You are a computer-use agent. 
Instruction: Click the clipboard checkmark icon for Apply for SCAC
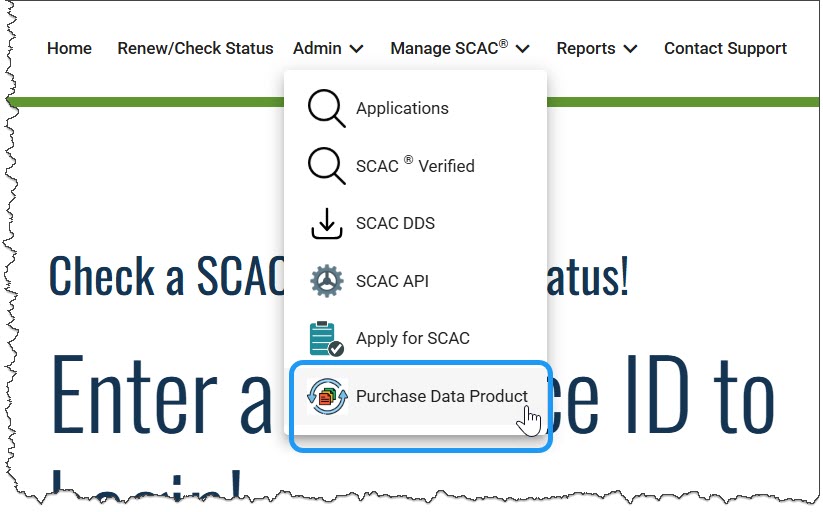326,339
